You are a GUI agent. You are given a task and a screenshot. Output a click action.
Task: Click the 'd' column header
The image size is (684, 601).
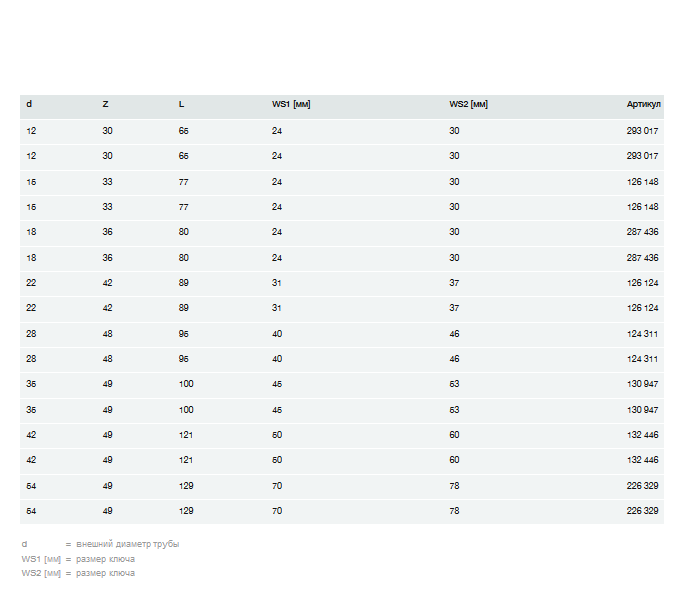[x=29, y=105]
